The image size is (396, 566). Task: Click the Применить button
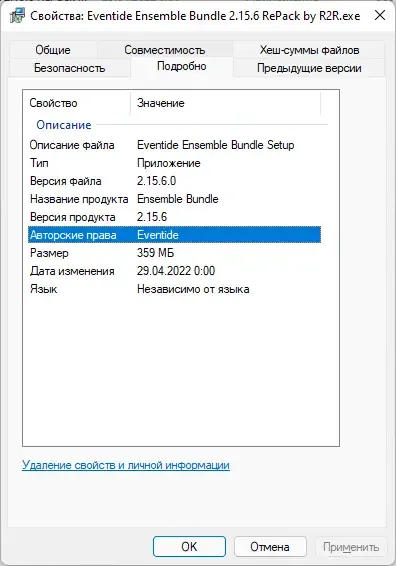(351, 547)
